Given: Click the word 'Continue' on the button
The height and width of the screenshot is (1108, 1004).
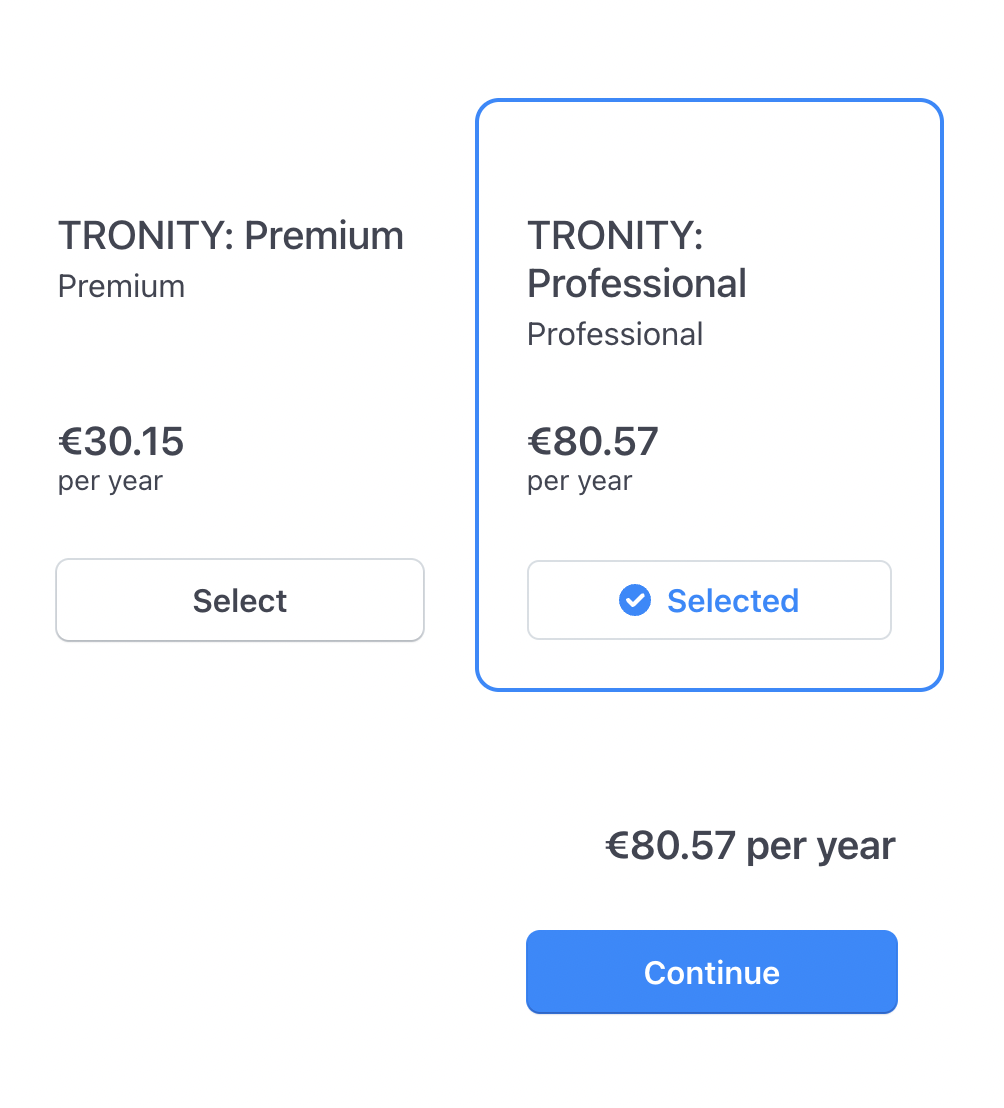Looking at the screenshot, I should [x=711, y=973].
